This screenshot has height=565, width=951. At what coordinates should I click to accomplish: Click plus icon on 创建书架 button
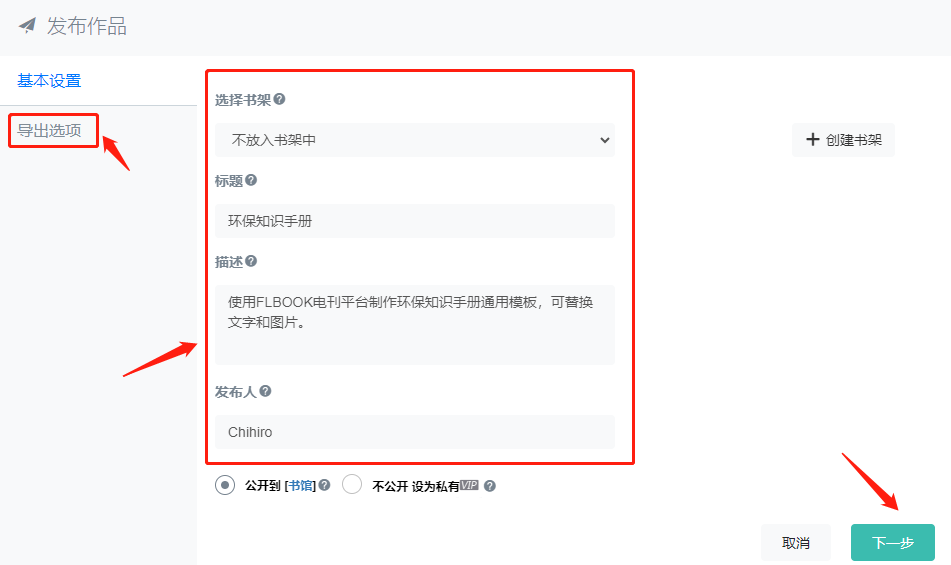click(x=813, y=139)
